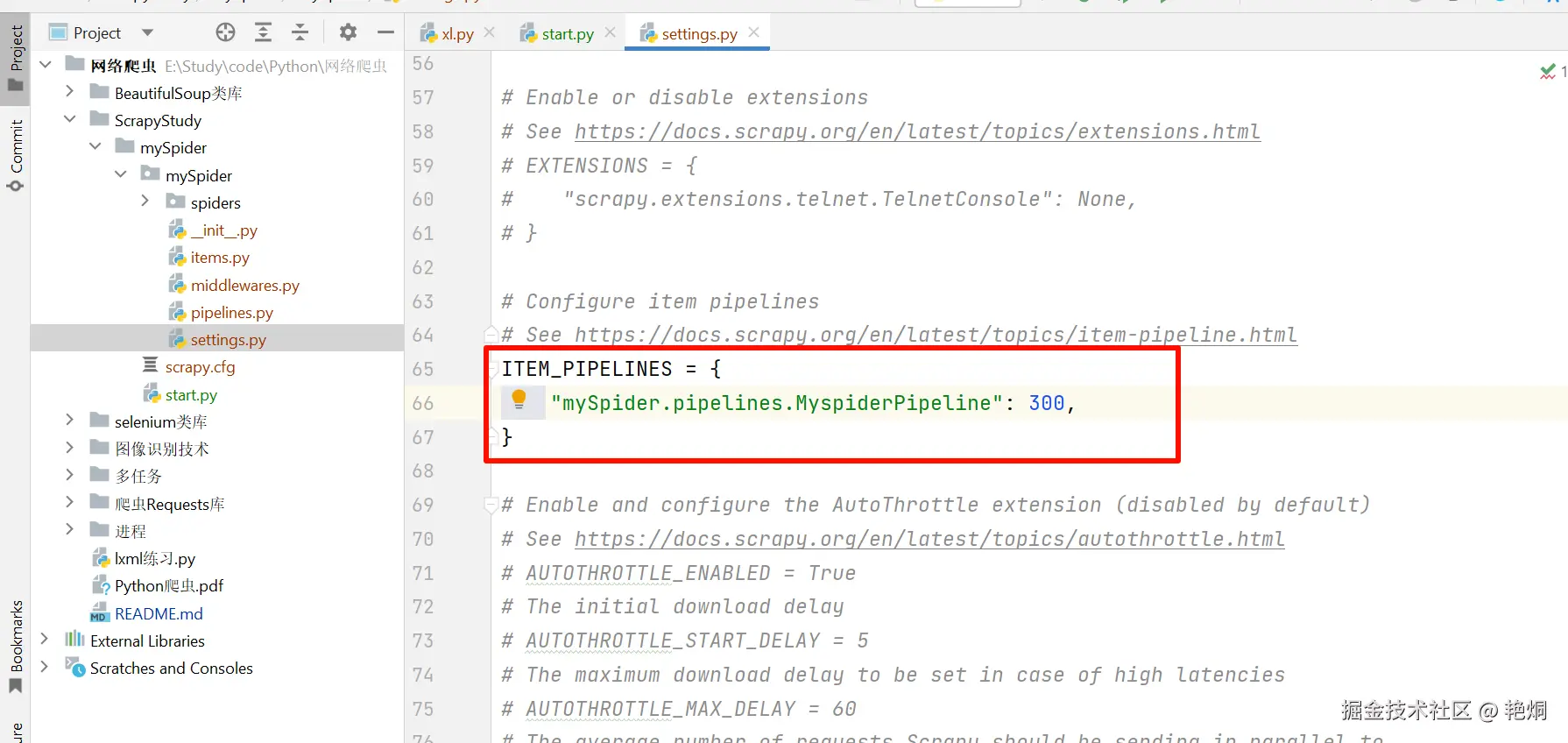Expand the selenium类库 folder
Screen dimensions: 1568x743
pos(70,421)
